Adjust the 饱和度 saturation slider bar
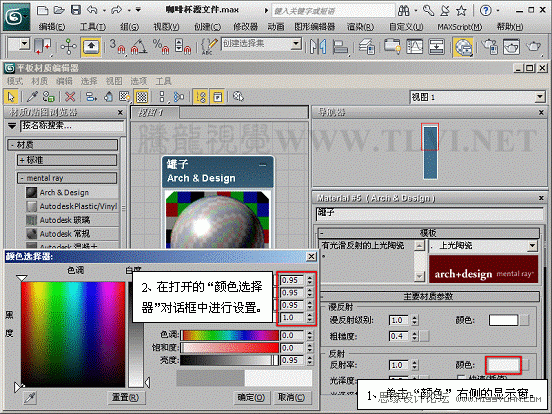This screenshot has width=552, height=414. point(230,348)
